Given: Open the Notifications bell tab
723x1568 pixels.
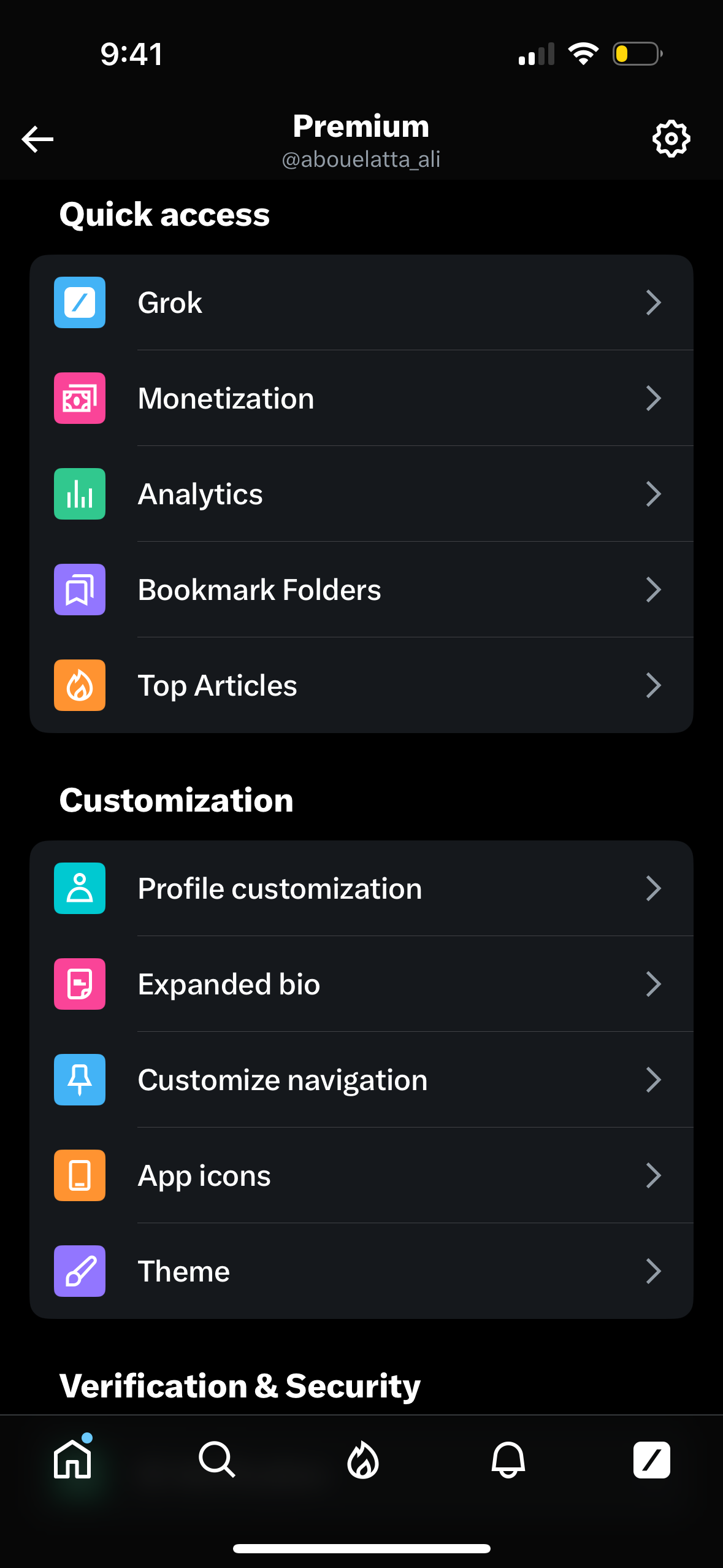Looking at the screenshot, I should tap(508, 1459).
